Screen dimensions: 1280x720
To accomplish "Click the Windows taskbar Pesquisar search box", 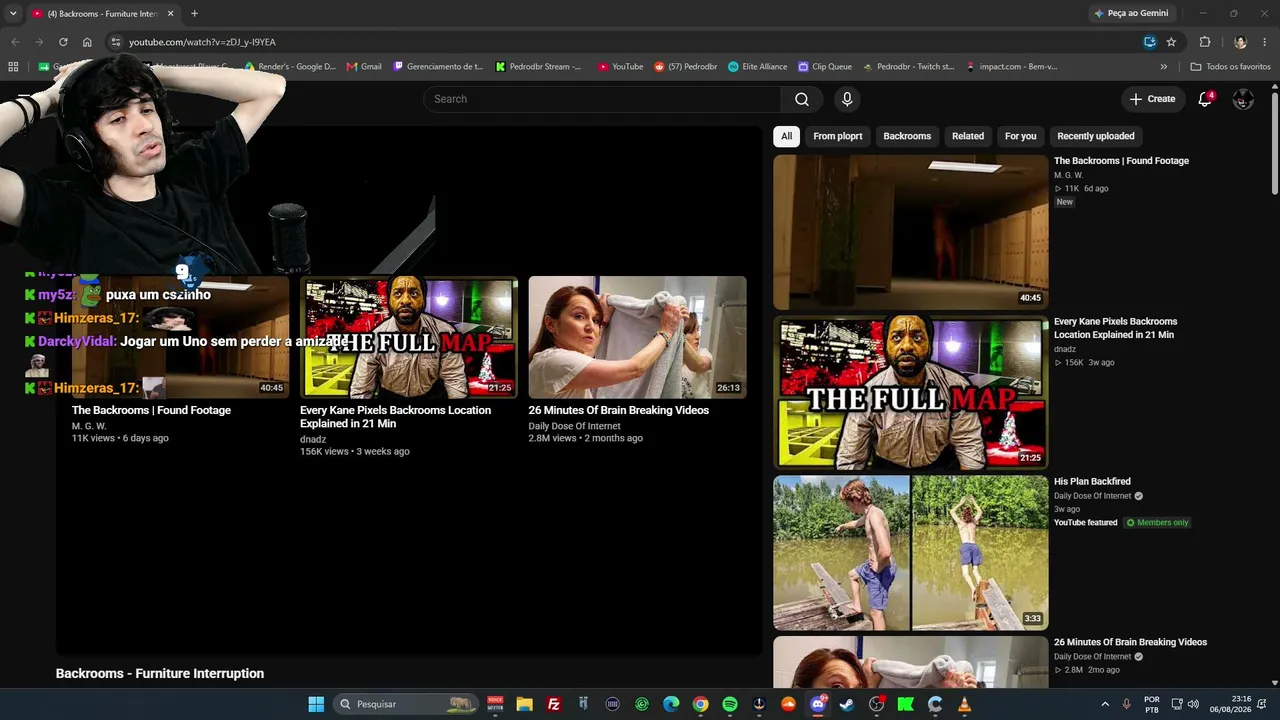I will coord(406,704).
